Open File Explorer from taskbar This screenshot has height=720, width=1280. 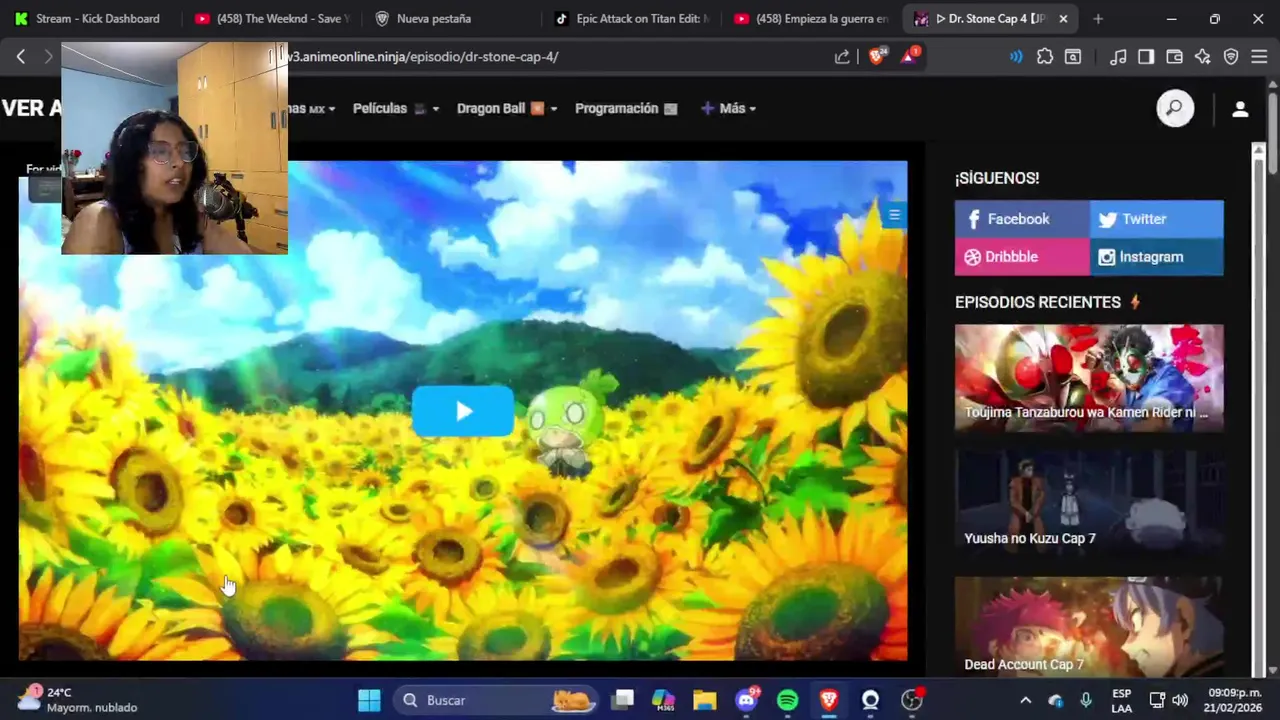(x=705, y=700)
